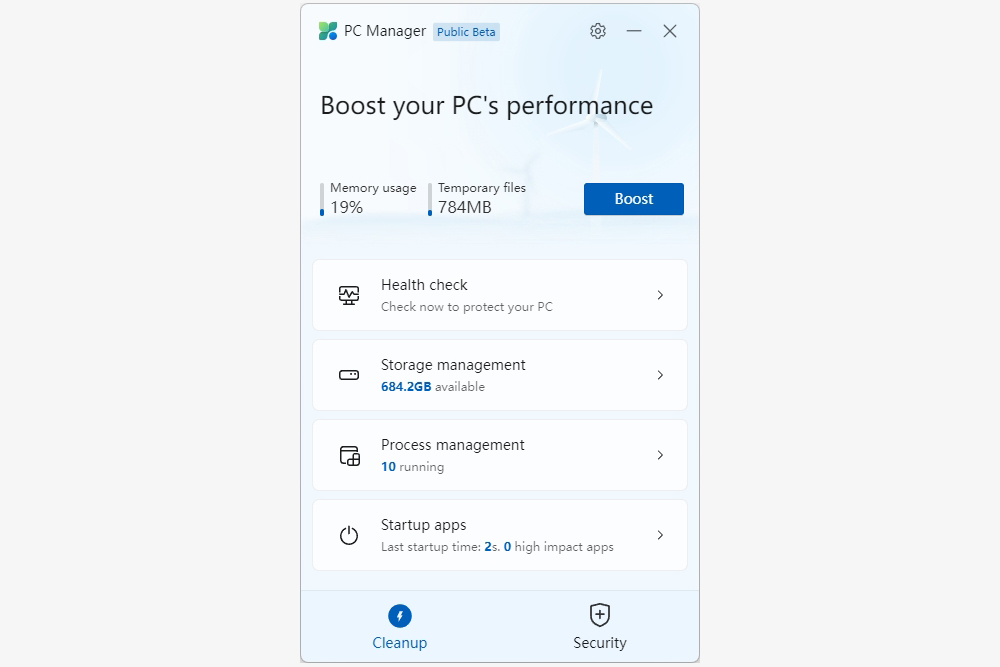Click the Health check monitor icon
The height and width of the screenshot is (667, 1000).
(x=349, y=295)
